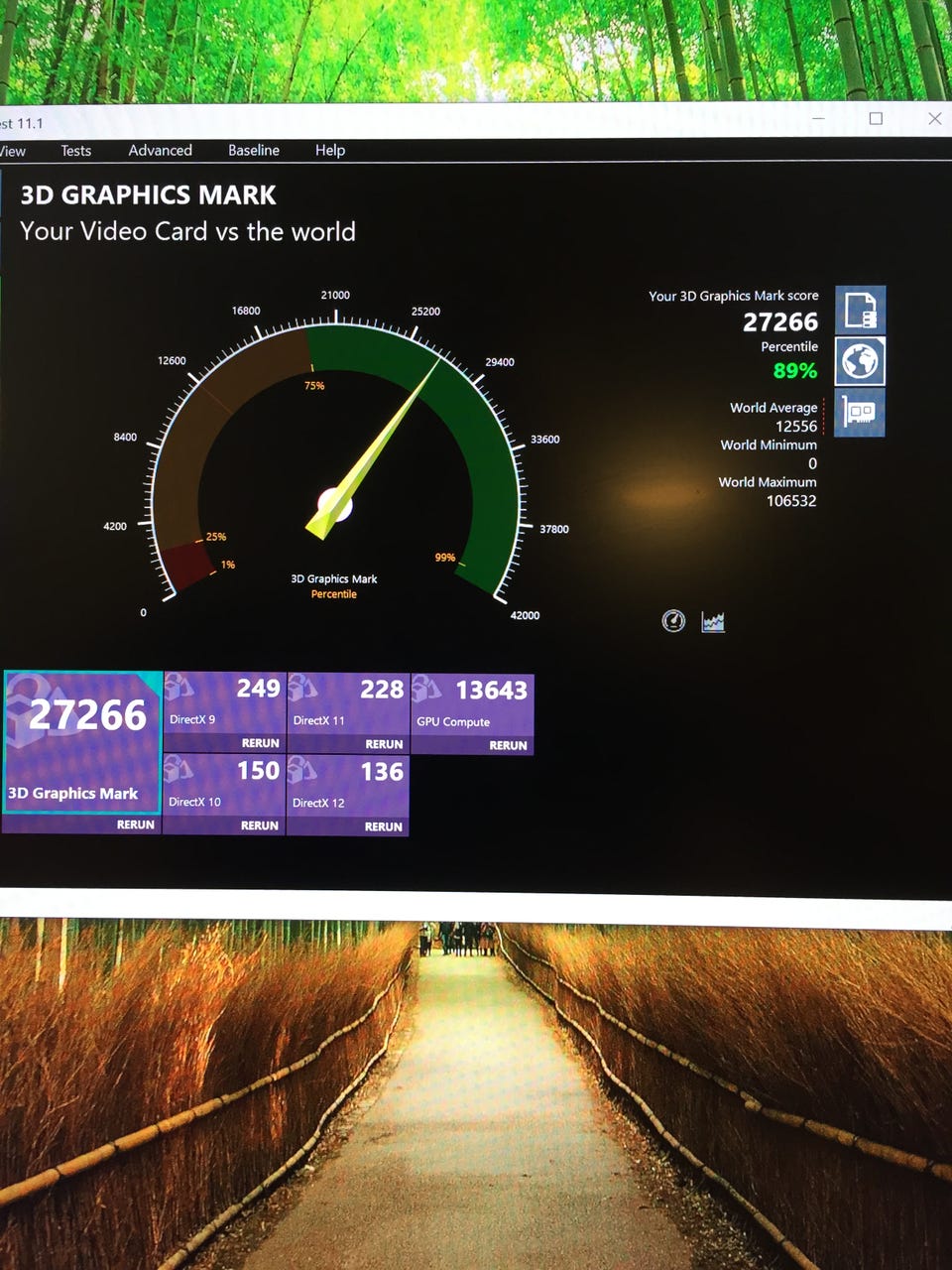Open the Tests menu

tap(75, 151)
